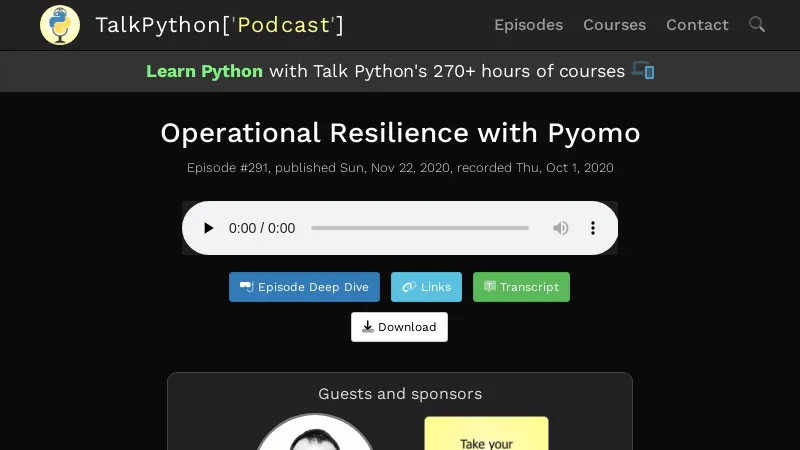Mute the audio player volume

tap(561, 228)
